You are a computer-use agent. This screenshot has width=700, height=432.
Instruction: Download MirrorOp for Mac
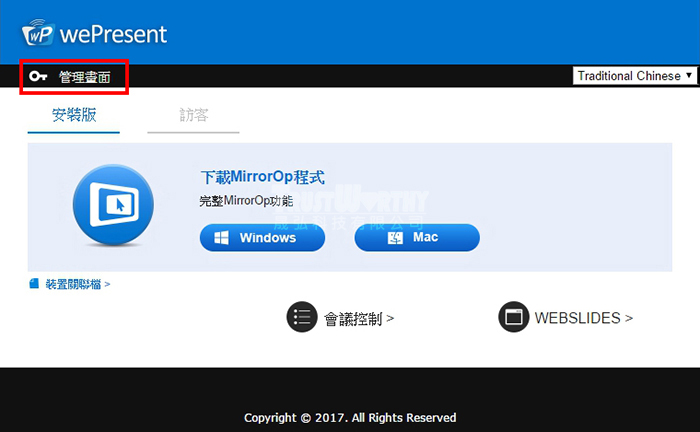pos(417,237)
